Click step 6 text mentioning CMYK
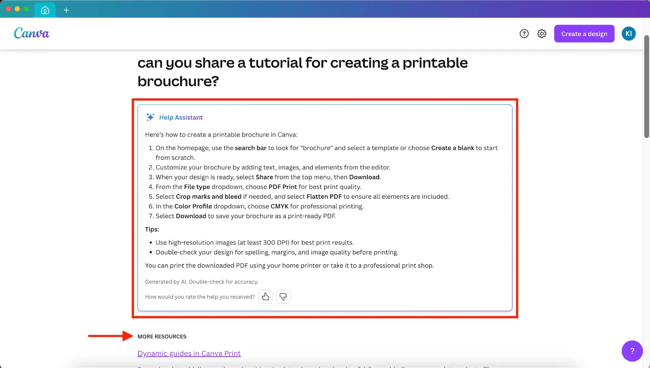Image resolution: width=650 pixels, height=368 pixels. point(260,206)
